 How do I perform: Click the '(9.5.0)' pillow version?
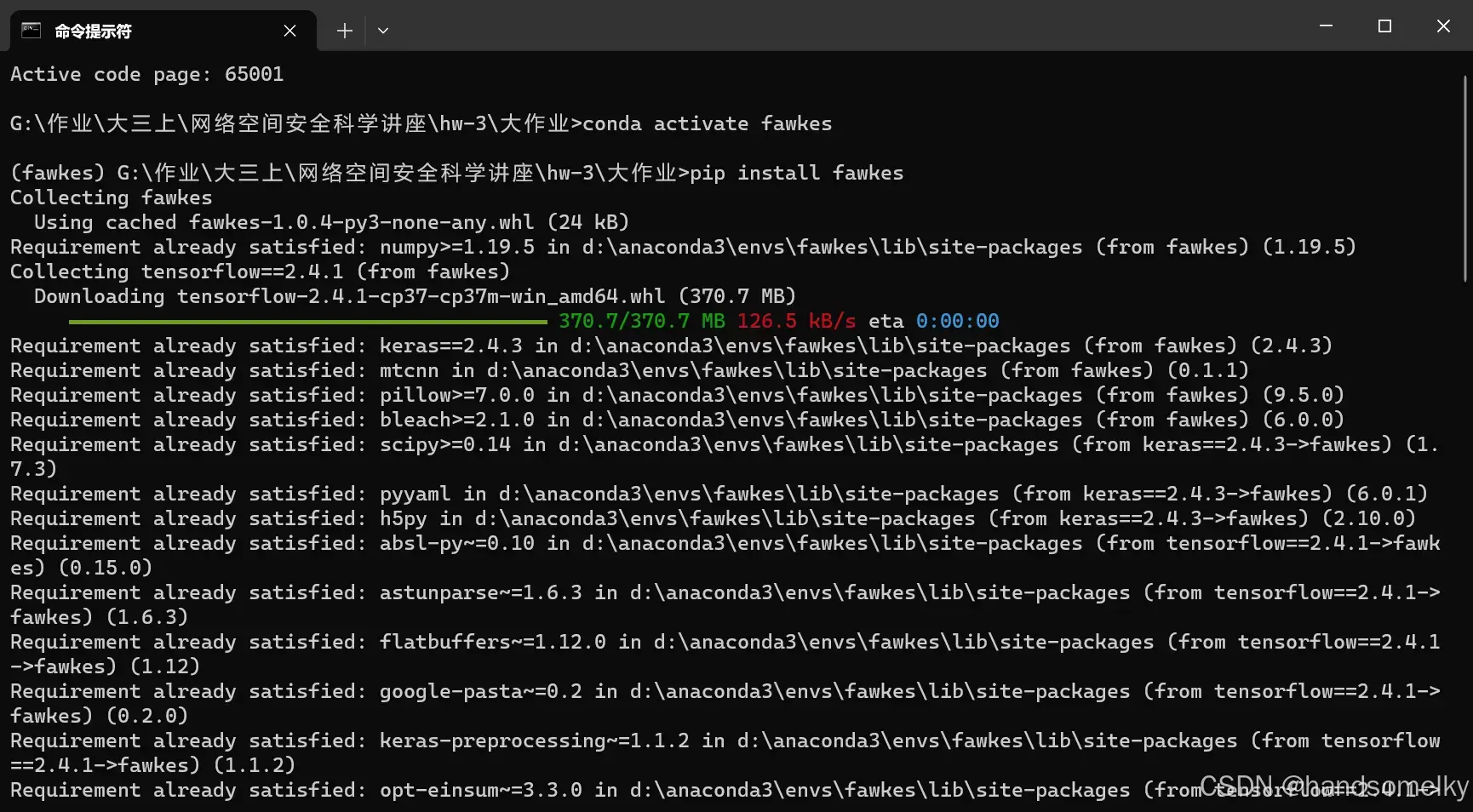coord(1303,395)
